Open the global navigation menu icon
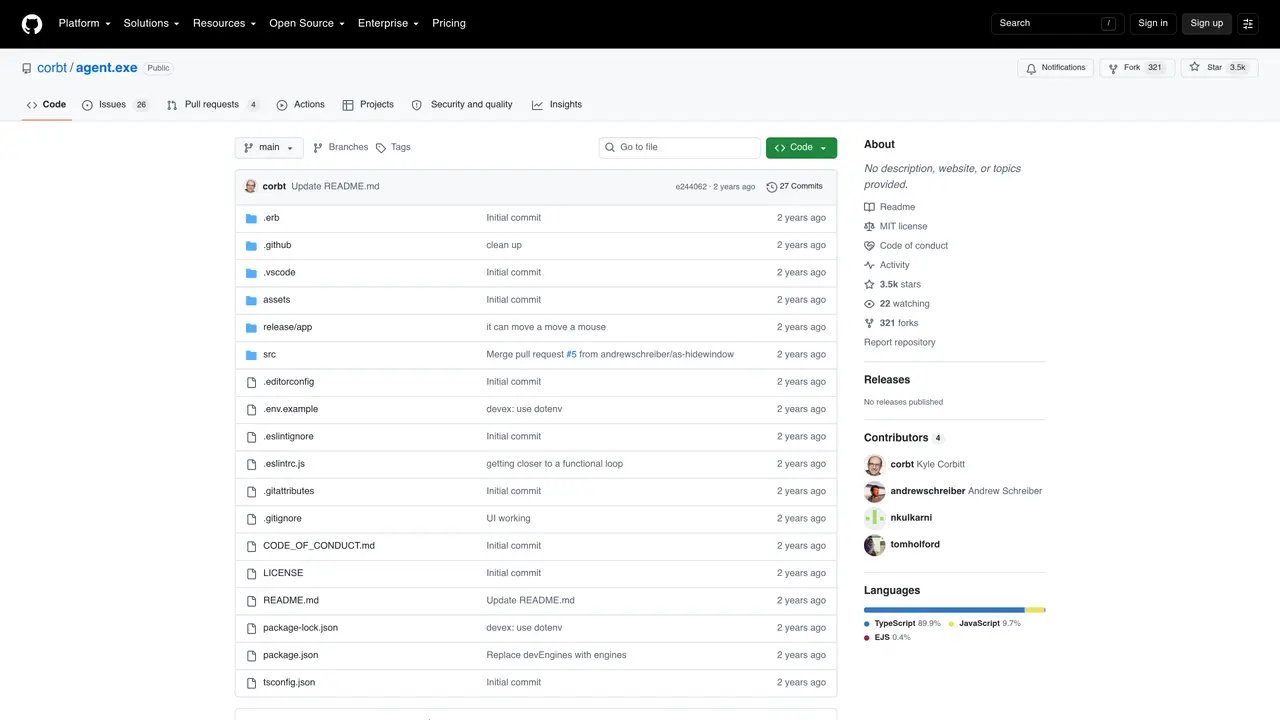The width and height of the screenshot is (1280, 720). (x=1248, y=24)
